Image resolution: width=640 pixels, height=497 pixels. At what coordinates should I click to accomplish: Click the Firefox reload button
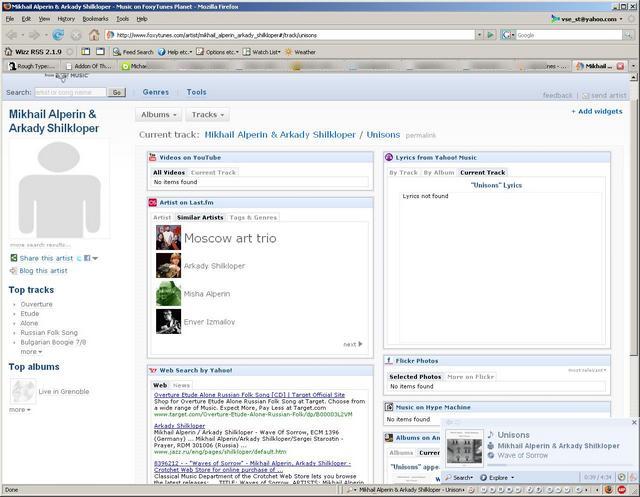point(58,35)
